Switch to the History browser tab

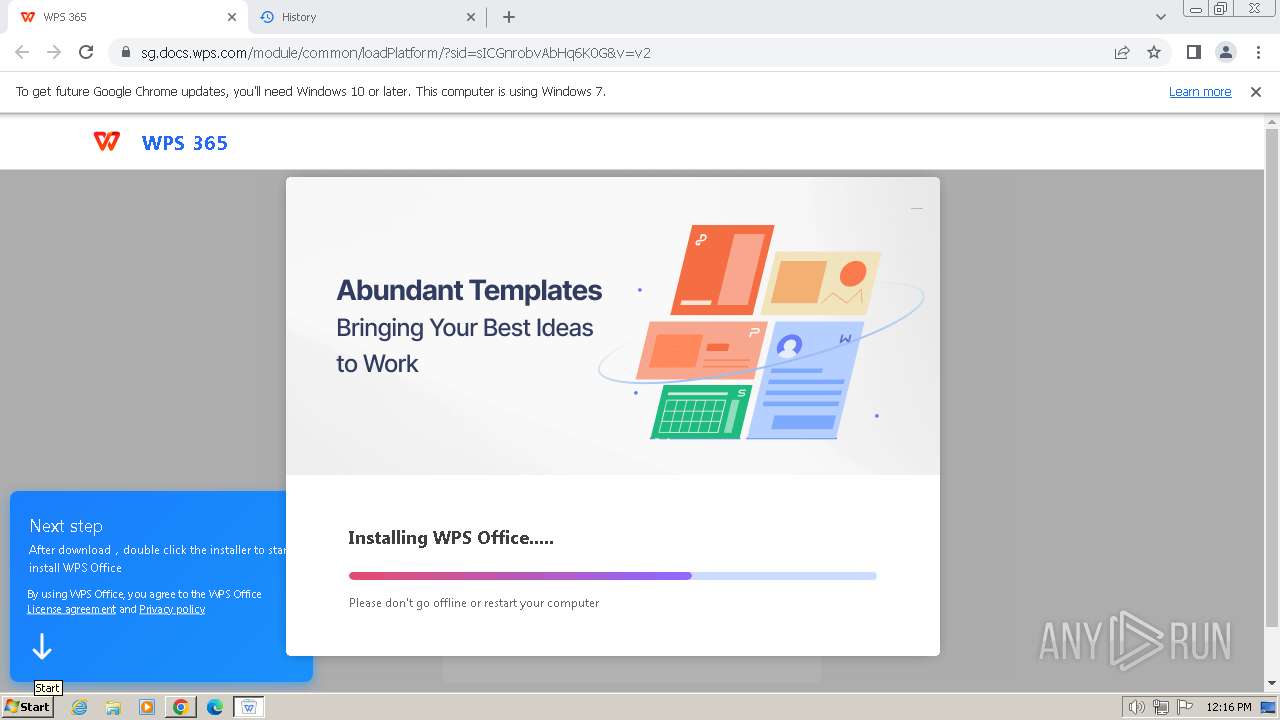[x=368, y=17]
